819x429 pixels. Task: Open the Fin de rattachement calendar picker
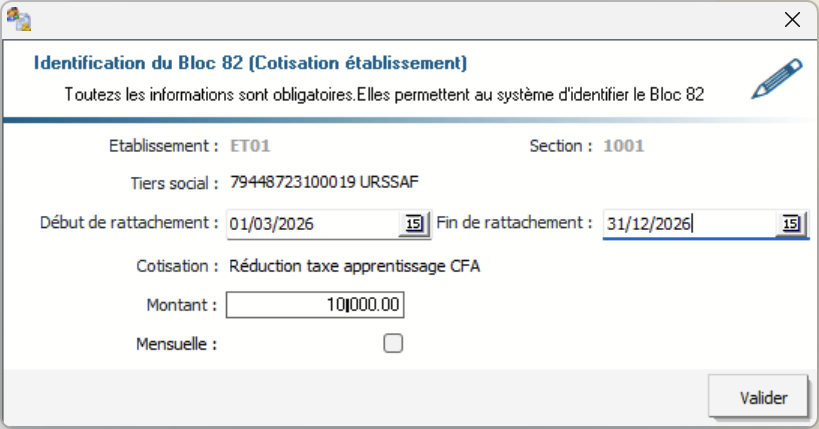click(791, 224)
